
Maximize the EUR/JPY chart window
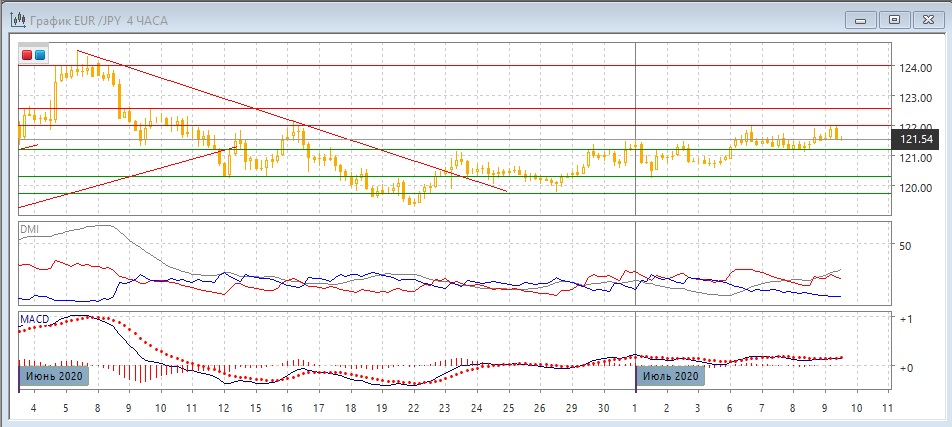tap(894, 20)
